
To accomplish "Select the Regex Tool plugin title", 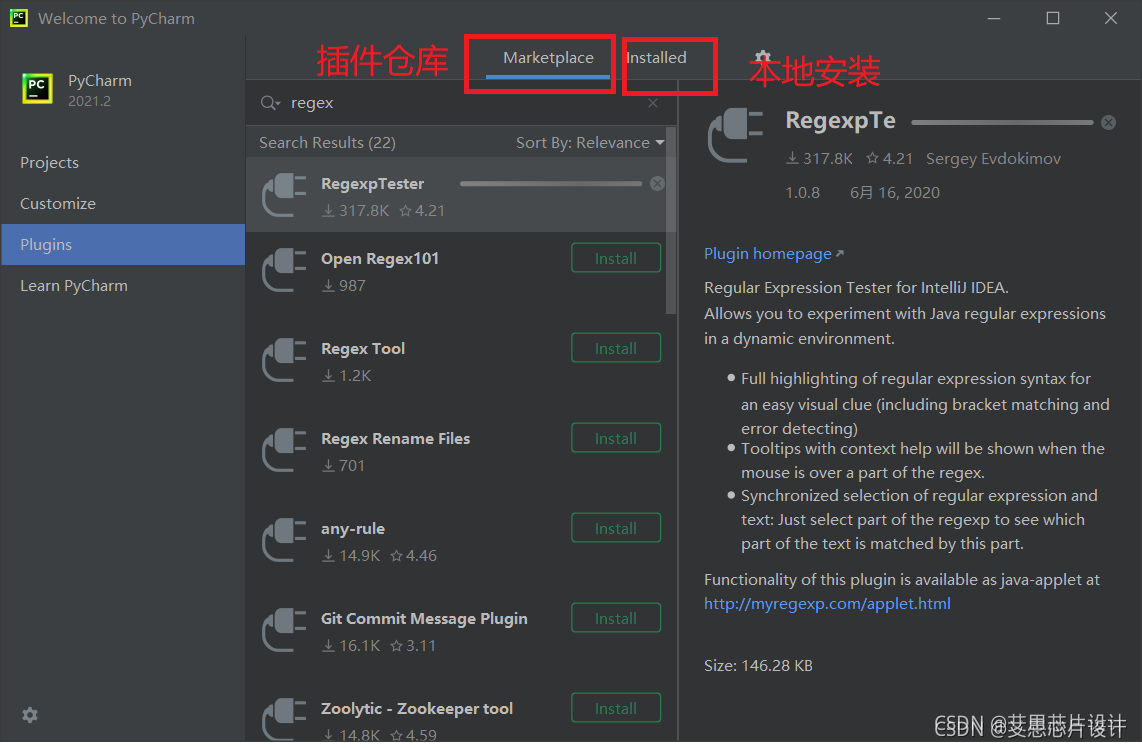I will point(363,349).
